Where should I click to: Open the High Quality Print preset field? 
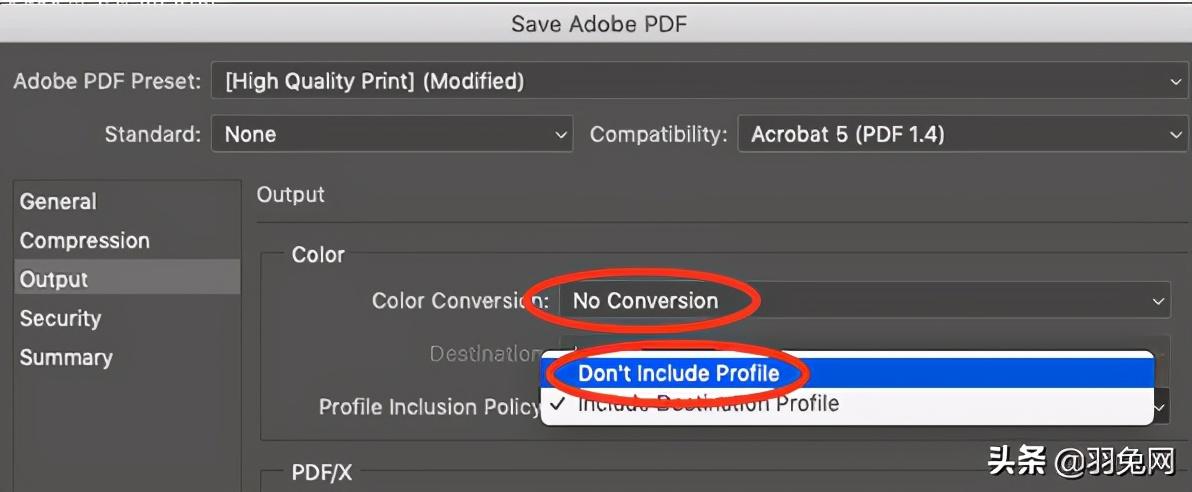690,82
